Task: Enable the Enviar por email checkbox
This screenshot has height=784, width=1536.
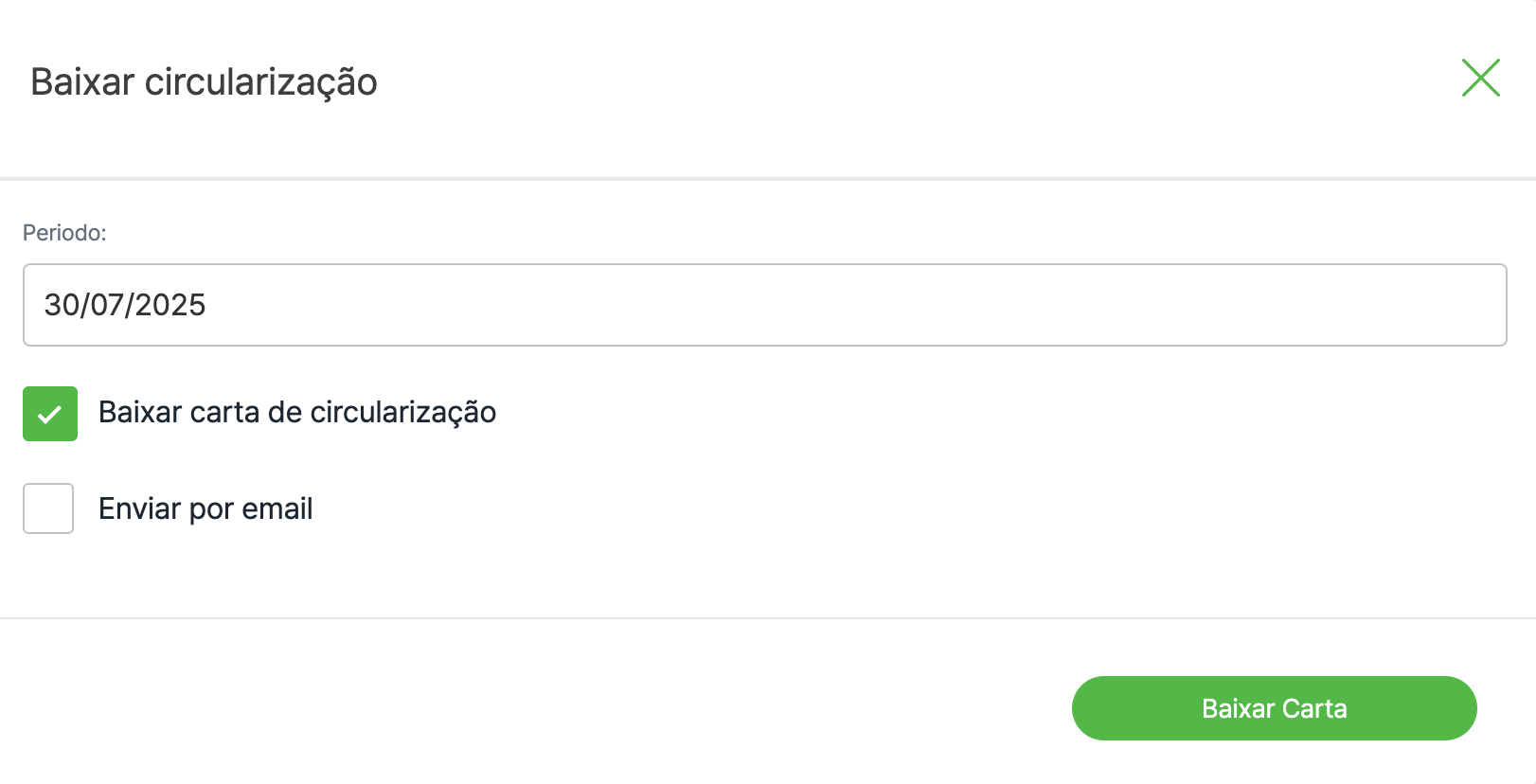Action: [48, 508]
